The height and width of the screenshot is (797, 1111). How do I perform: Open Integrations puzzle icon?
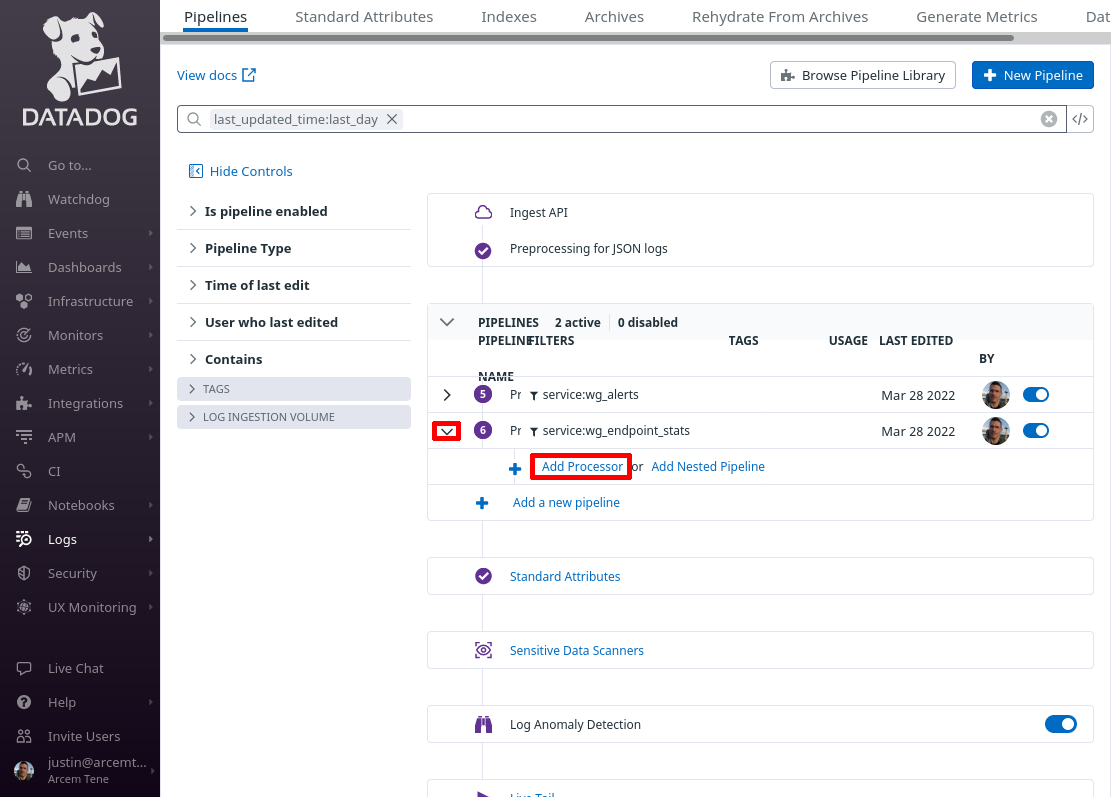pos(24,403)
